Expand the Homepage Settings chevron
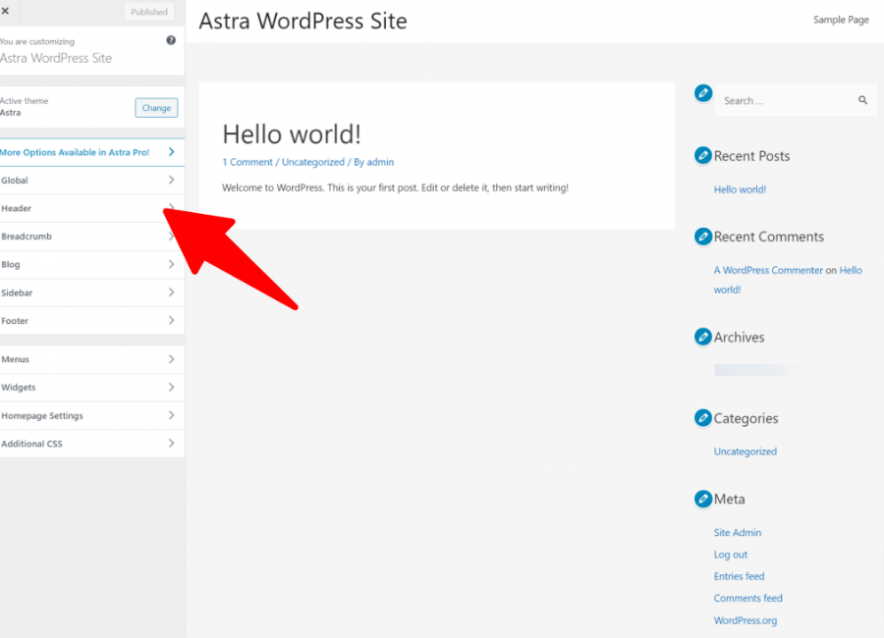The height and width of the screenshot is (638, 884). (171, 415)
